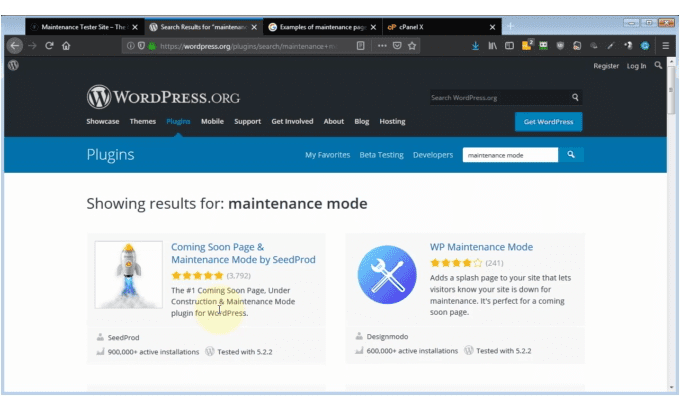Open the Blog menu item
Image resolution: width=680 pixels, height=396 pixels.
362,121
